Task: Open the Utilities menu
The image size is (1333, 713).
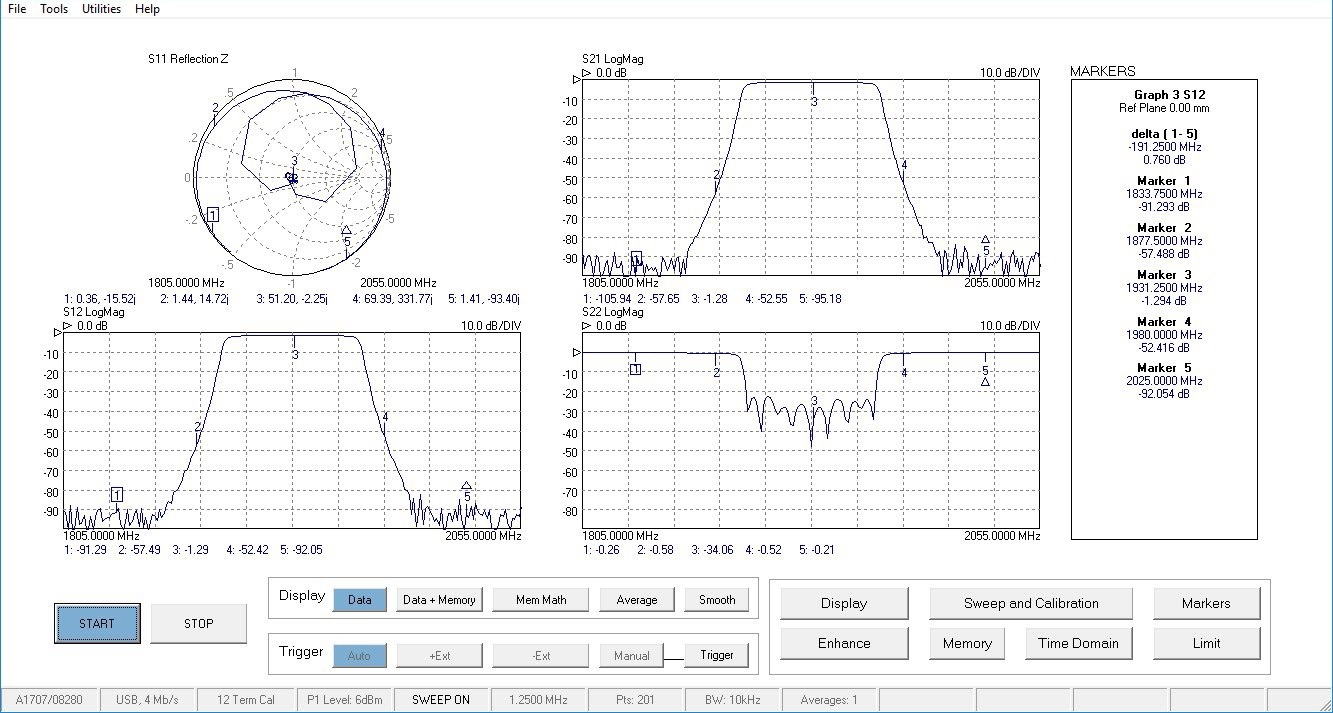Action: click(x=101, y=9)
